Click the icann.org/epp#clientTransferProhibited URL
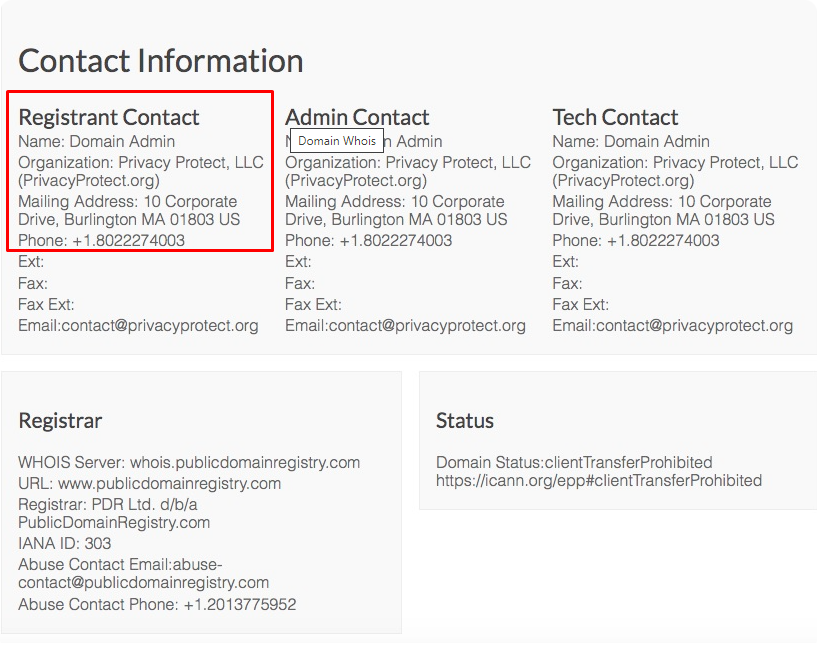 [x=599, y=481]
